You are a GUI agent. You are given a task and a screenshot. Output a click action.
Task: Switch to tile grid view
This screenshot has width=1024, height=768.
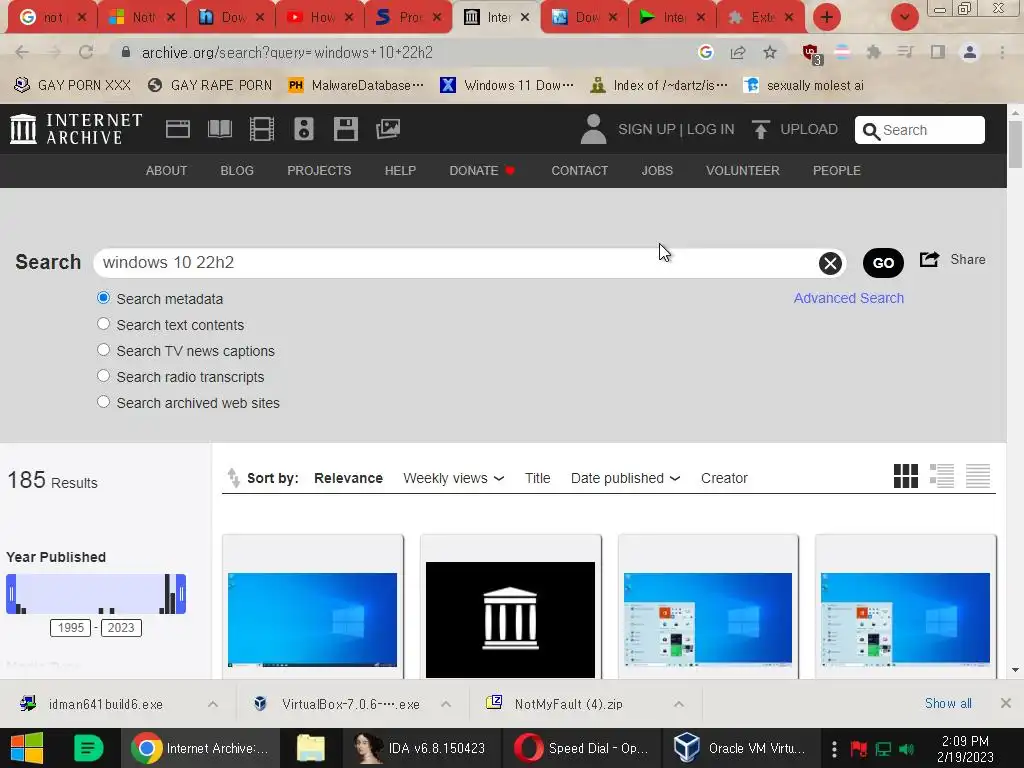tap(906, 476)
